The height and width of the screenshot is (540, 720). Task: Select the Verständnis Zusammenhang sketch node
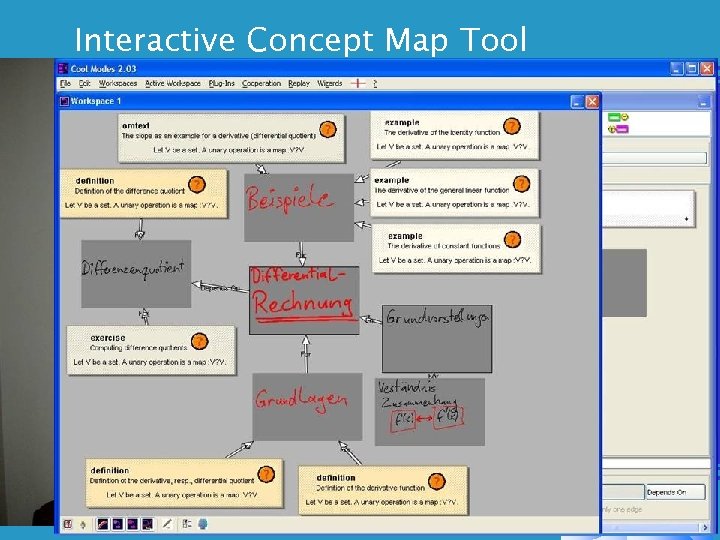tap(430, 411)
